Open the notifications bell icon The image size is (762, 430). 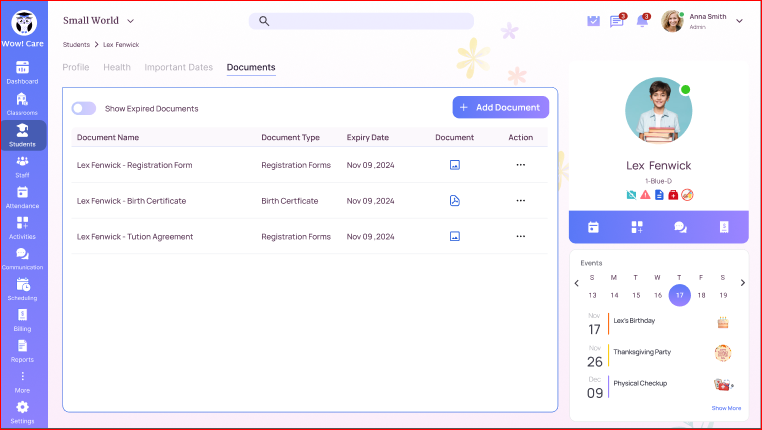(x=642, y=21)
